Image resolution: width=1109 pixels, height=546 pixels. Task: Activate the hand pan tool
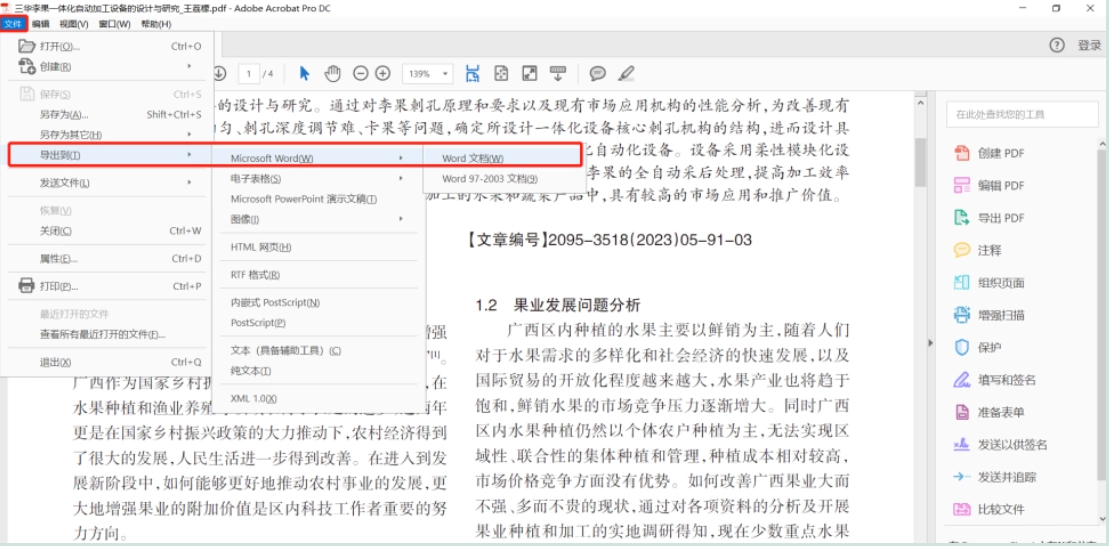tap(332, 74)
